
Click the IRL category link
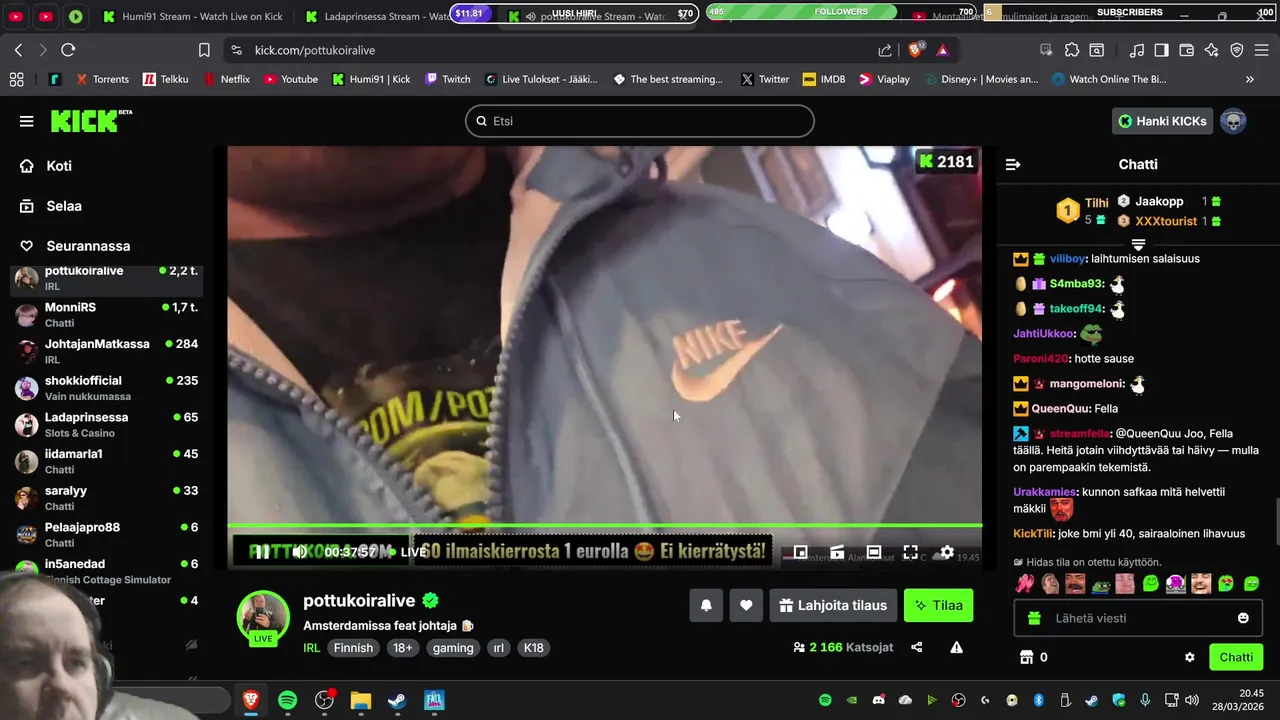312,648
